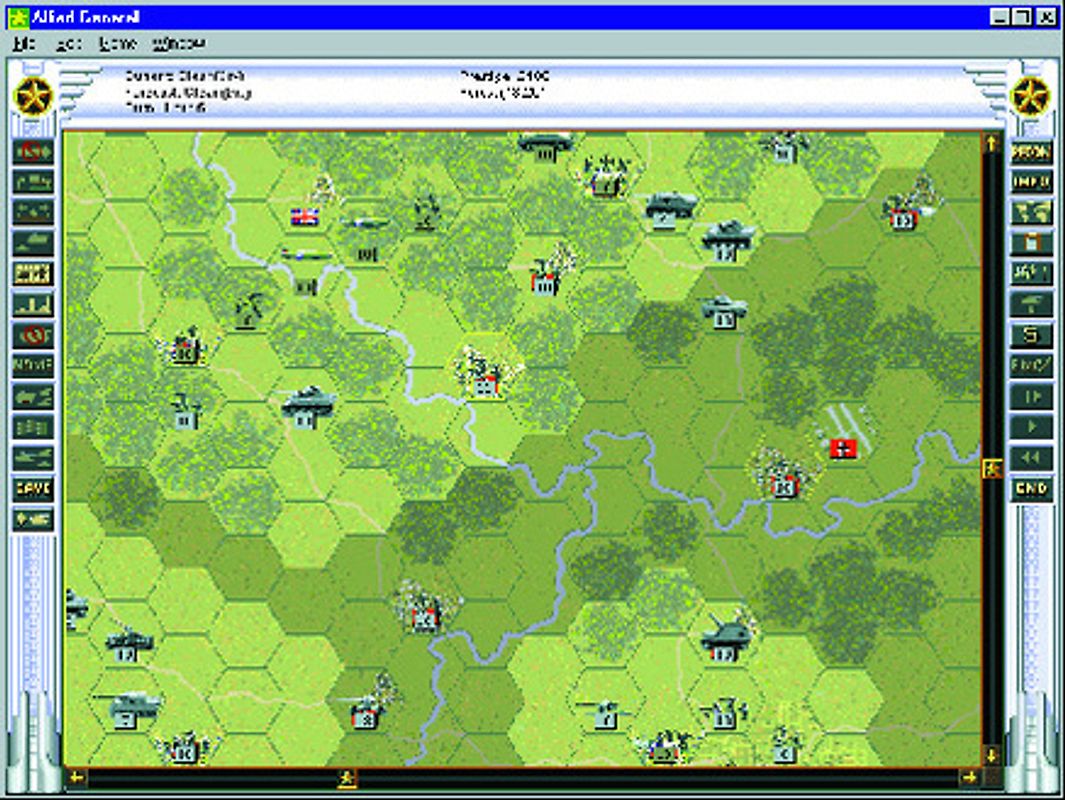
Task: Click the aircraft icon near bottom of left sidebar
Action: point(31,457)
